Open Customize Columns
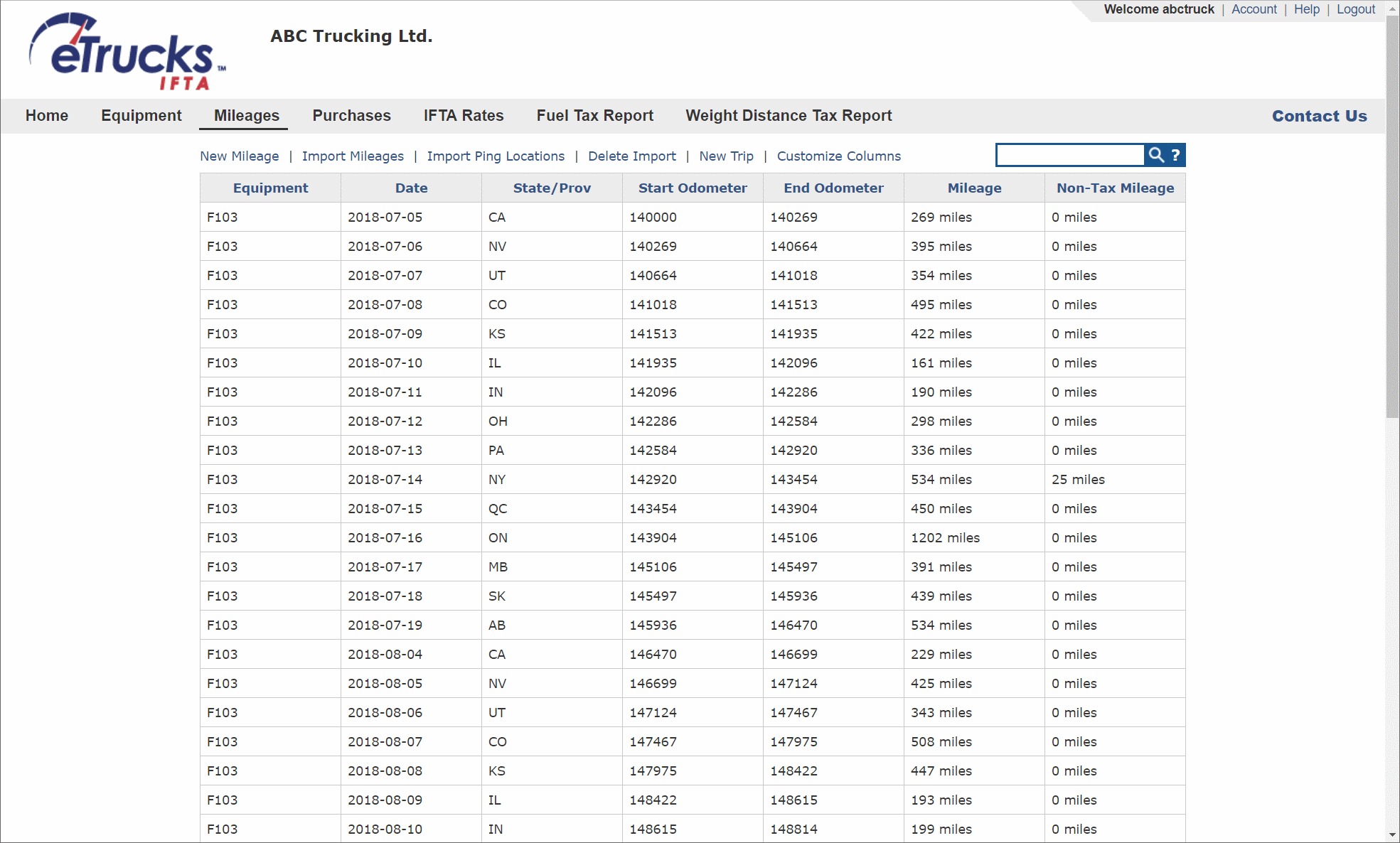The image size is (1400, 843). point(838,156)
